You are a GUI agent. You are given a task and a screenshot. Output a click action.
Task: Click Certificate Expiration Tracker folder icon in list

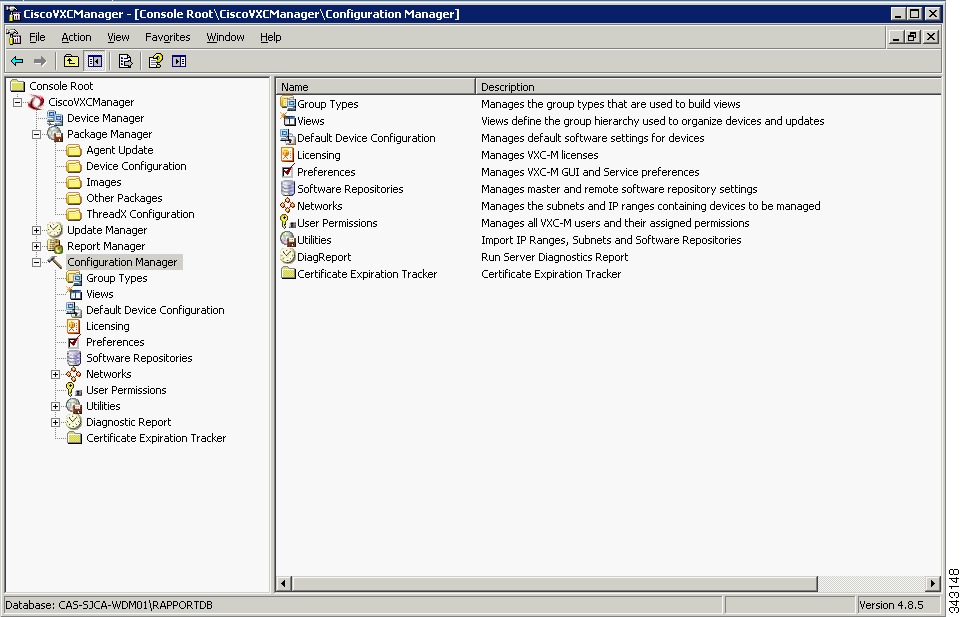point(288,274)
